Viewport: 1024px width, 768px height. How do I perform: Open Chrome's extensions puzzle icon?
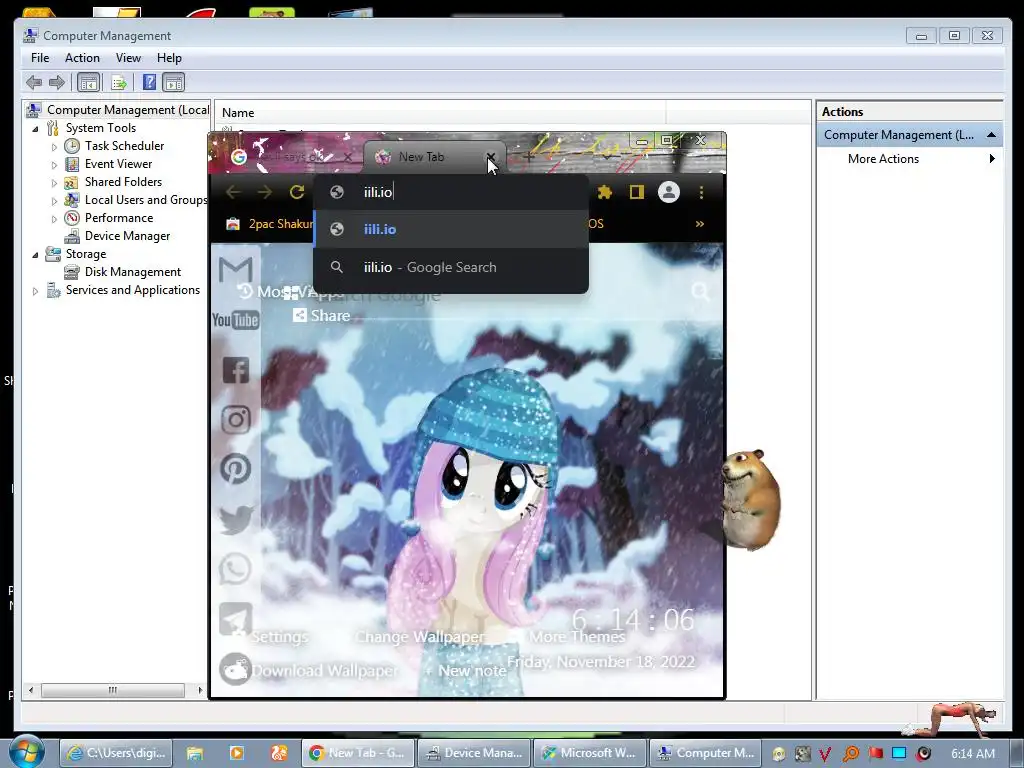pyautogui.click(x=604, y=192)
